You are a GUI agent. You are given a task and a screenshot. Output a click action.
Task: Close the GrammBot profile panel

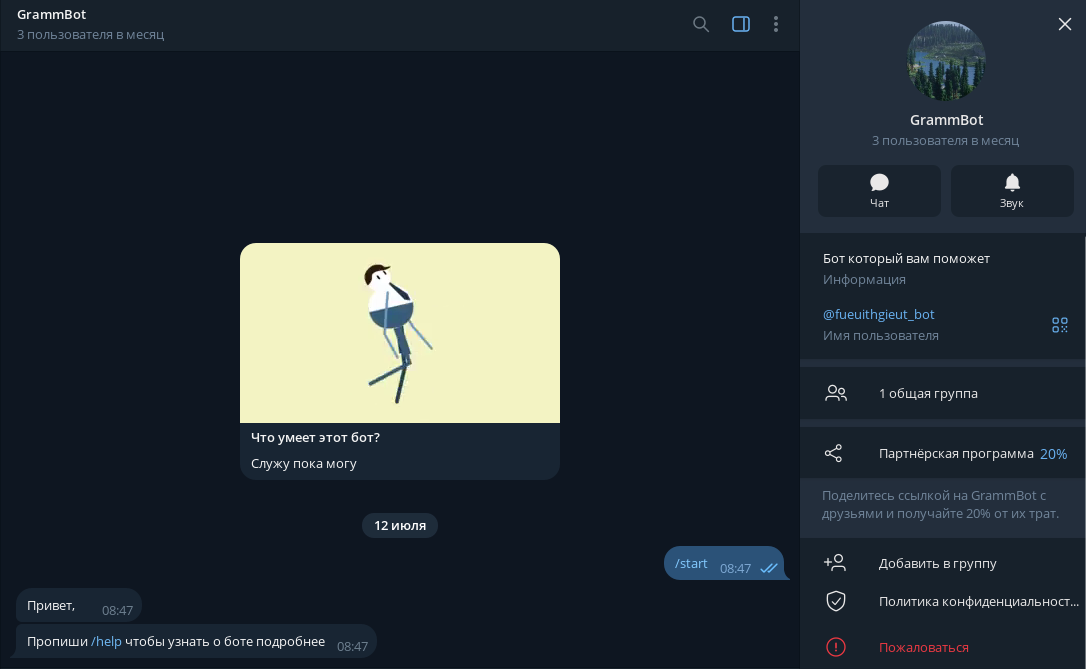click(1065, 24)
